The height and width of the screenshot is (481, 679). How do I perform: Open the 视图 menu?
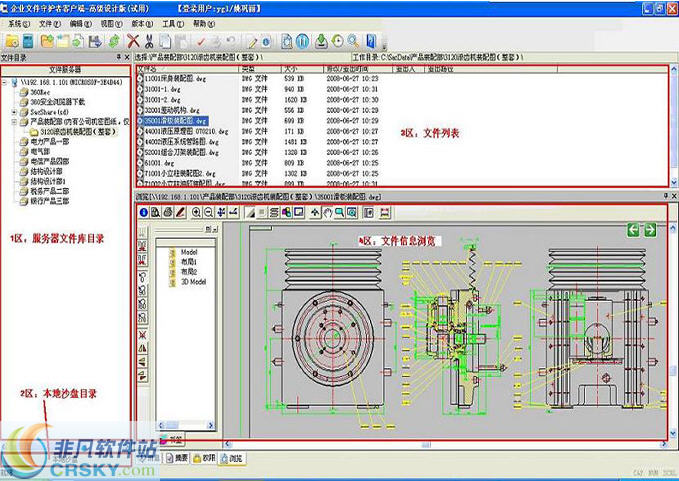coord(111,24)
